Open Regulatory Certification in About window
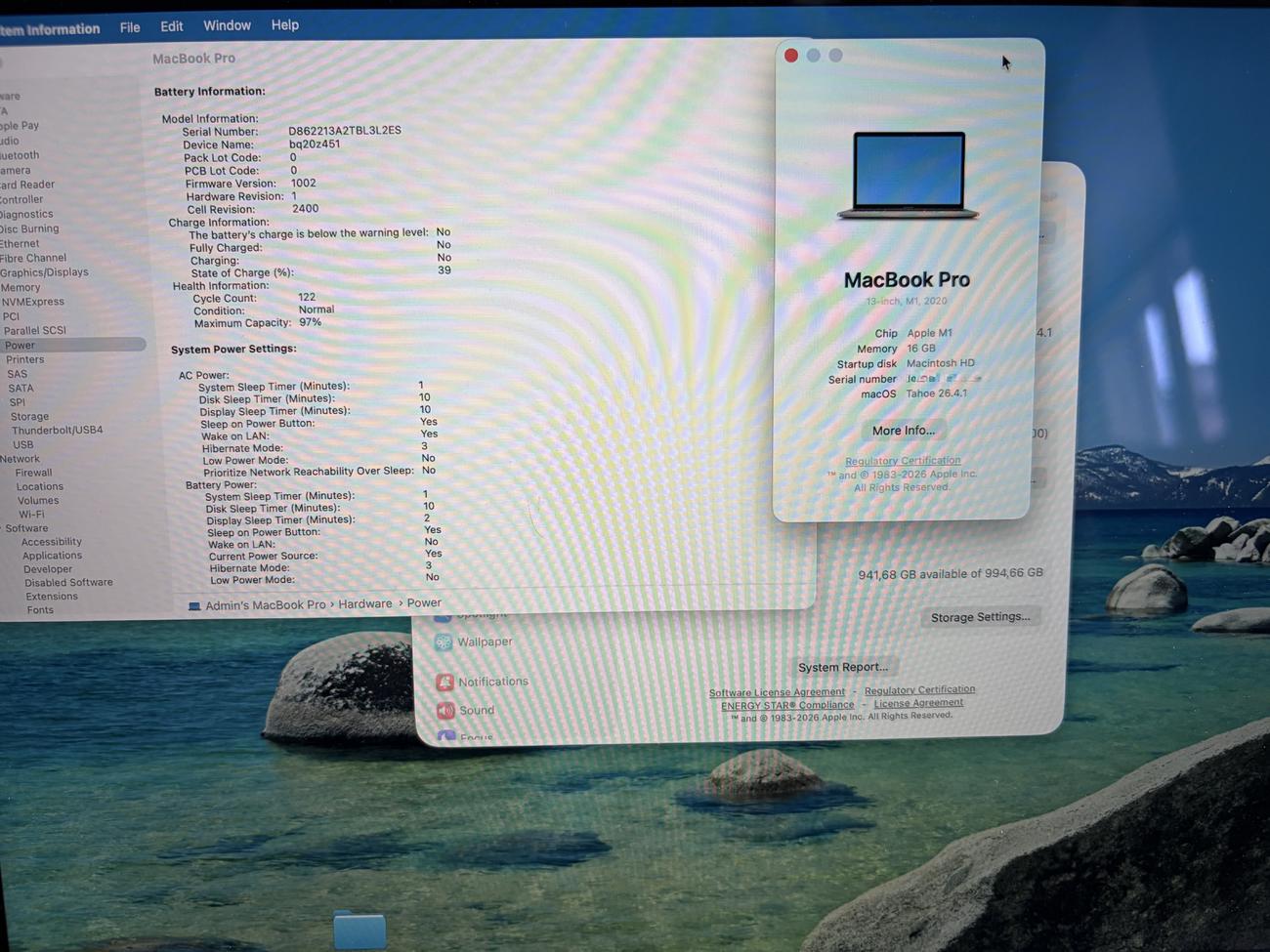The image size is (1270, 952). pyautogui.click(x=903, y=461)
